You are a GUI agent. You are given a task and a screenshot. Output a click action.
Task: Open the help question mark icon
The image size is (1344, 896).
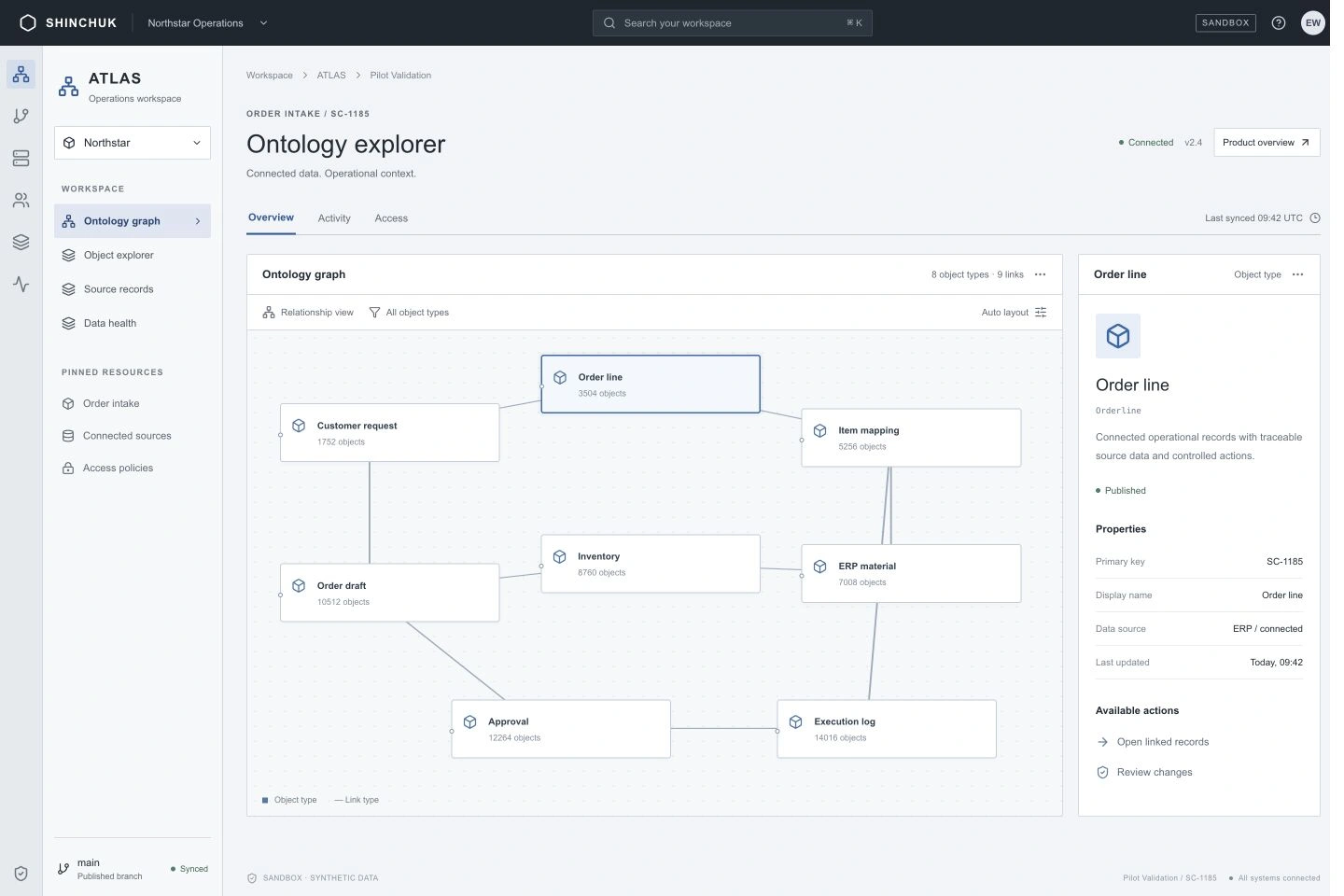click(1279, 22)
